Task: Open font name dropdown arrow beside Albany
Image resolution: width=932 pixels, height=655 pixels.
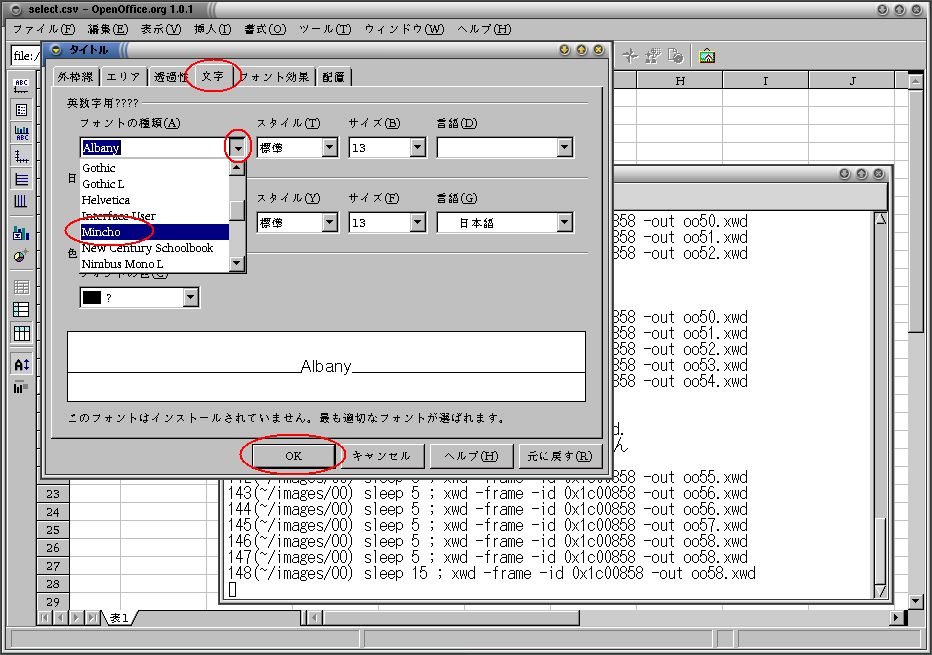Action: click(x=238, y=147)
